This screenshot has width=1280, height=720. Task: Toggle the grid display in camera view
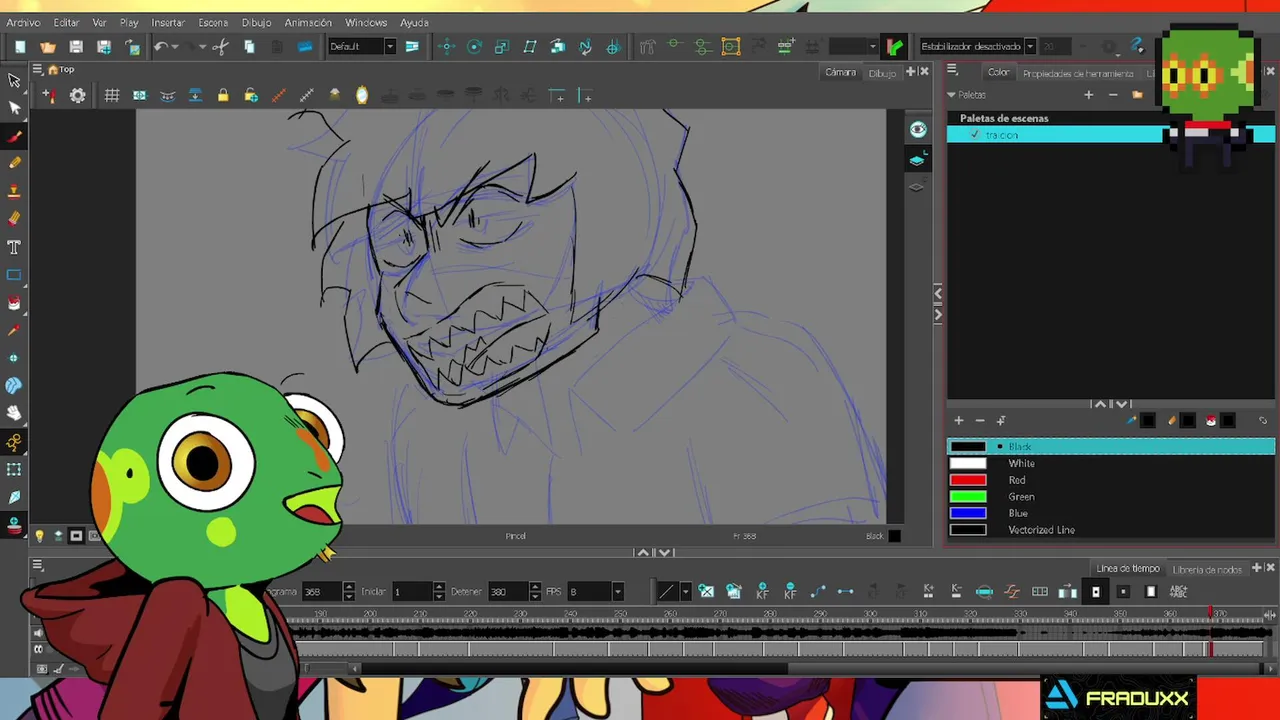[x=112, y=96]
